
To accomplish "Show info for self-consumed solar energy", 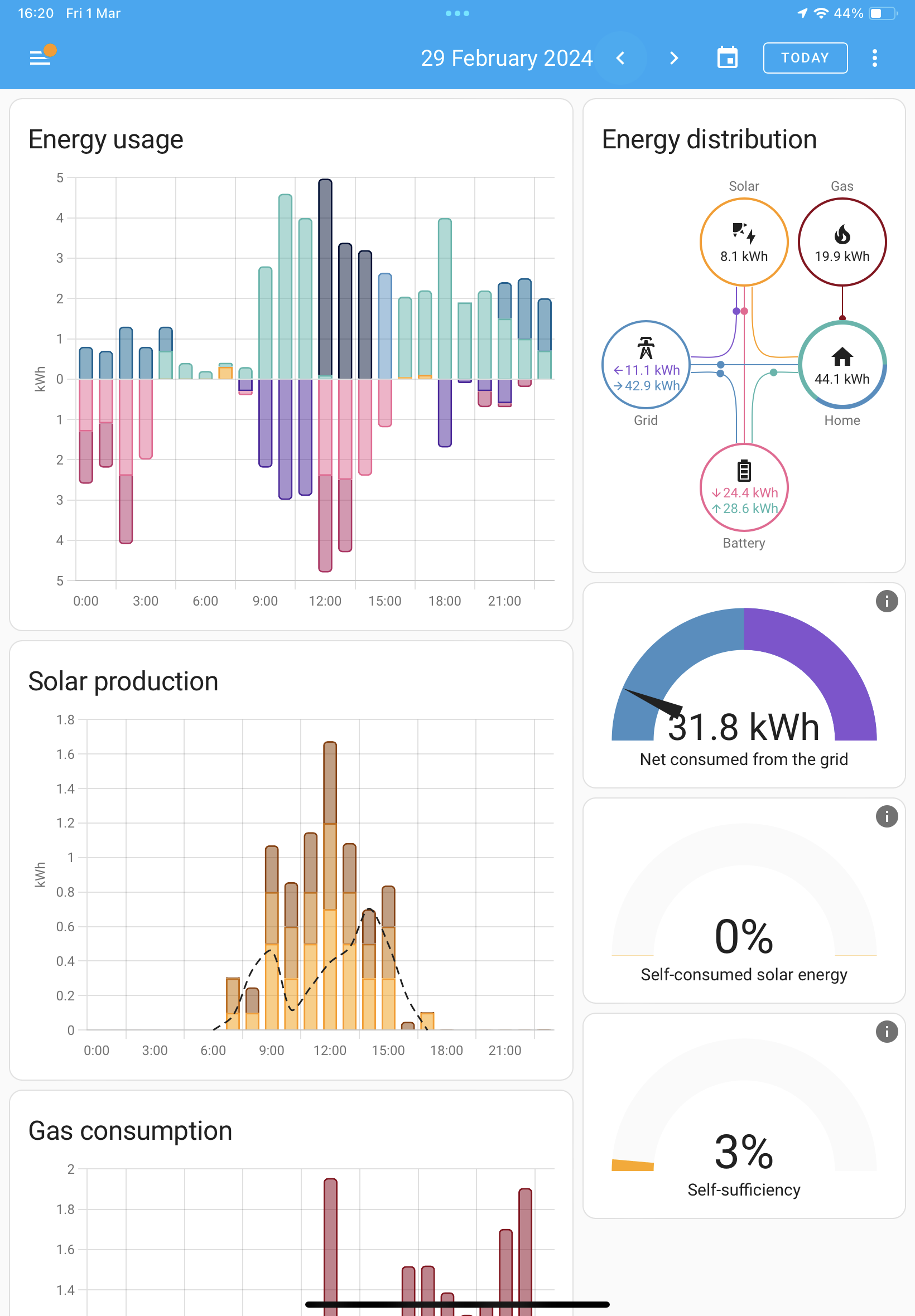I will [887, 816].
